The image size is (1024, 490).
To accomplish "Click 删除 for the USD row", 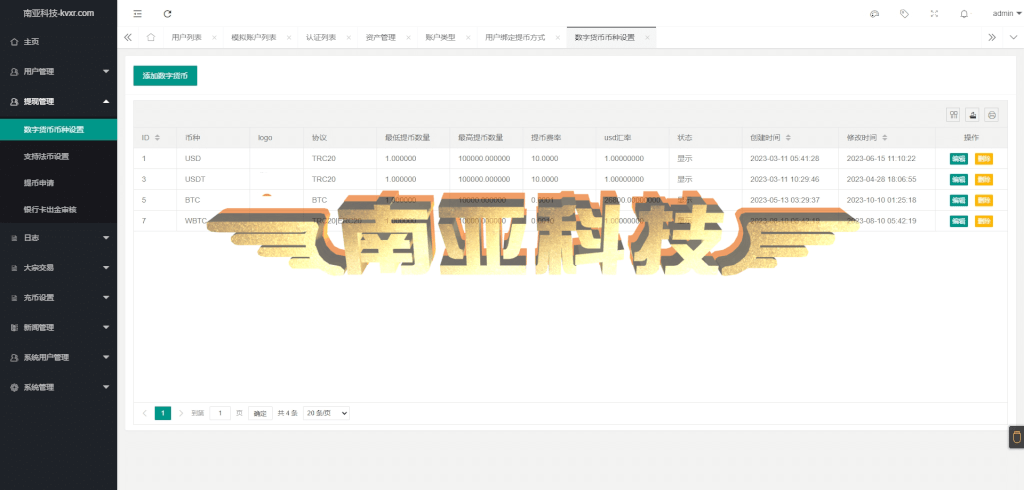I will tap(984, 159).
